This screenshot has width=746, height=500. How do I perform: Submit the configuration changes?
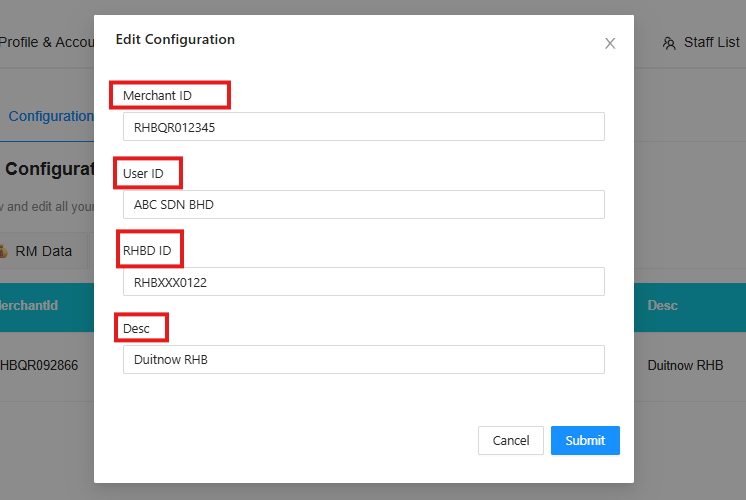point(585,441)
